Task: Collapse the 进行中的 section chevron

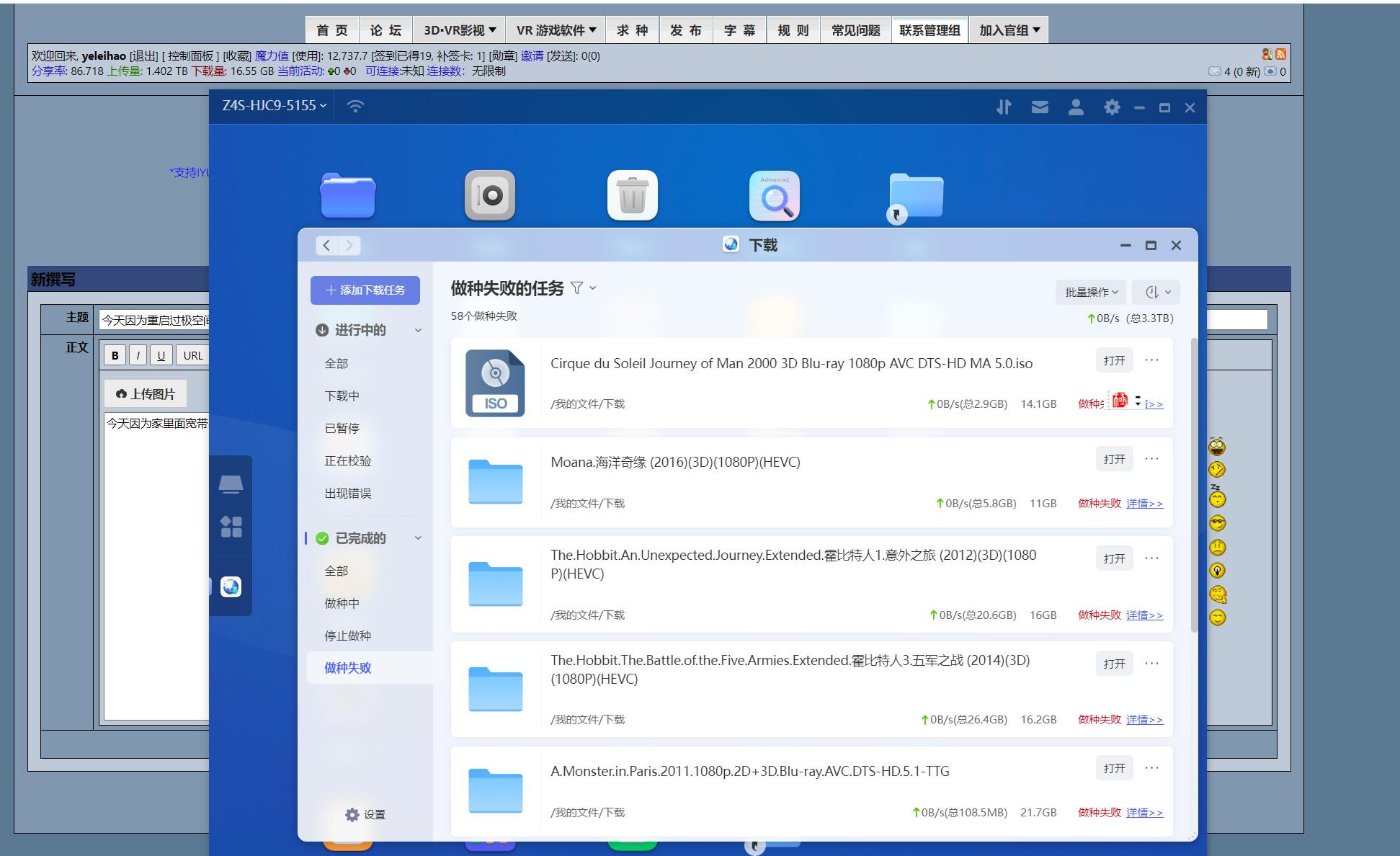Action: tap(418, 330)
